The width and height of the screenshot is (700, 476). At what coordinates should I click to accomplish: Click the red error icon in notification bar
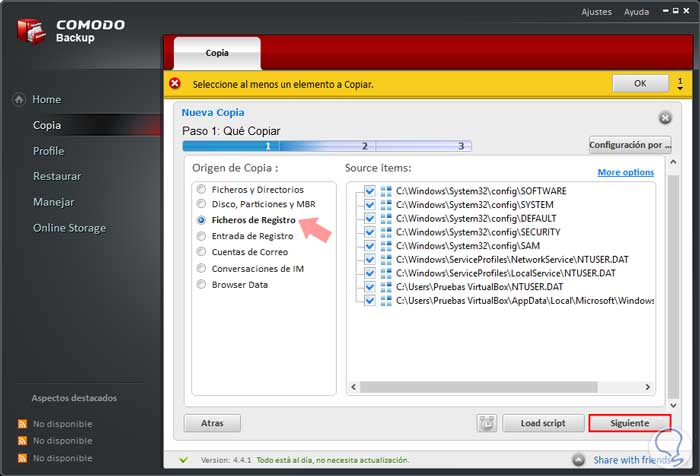pos(175,84)
